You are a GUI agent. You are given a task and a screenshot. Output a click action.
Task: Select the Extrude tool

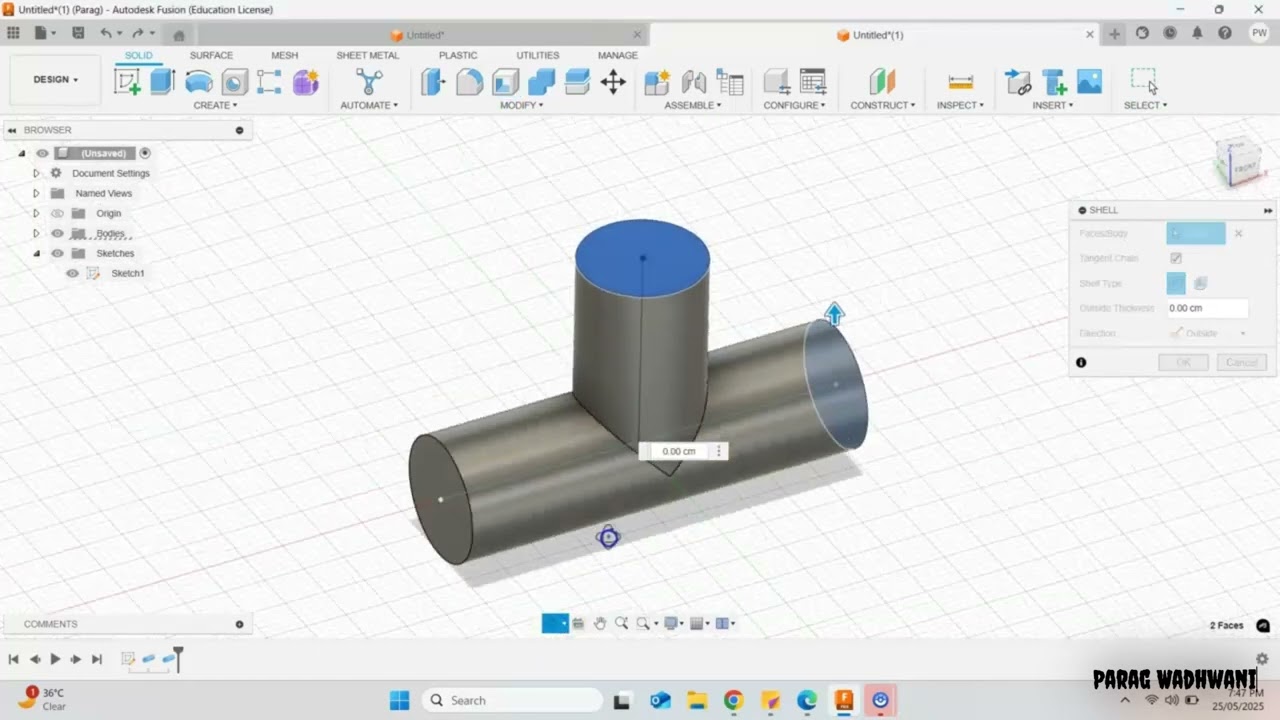[163, 82]
